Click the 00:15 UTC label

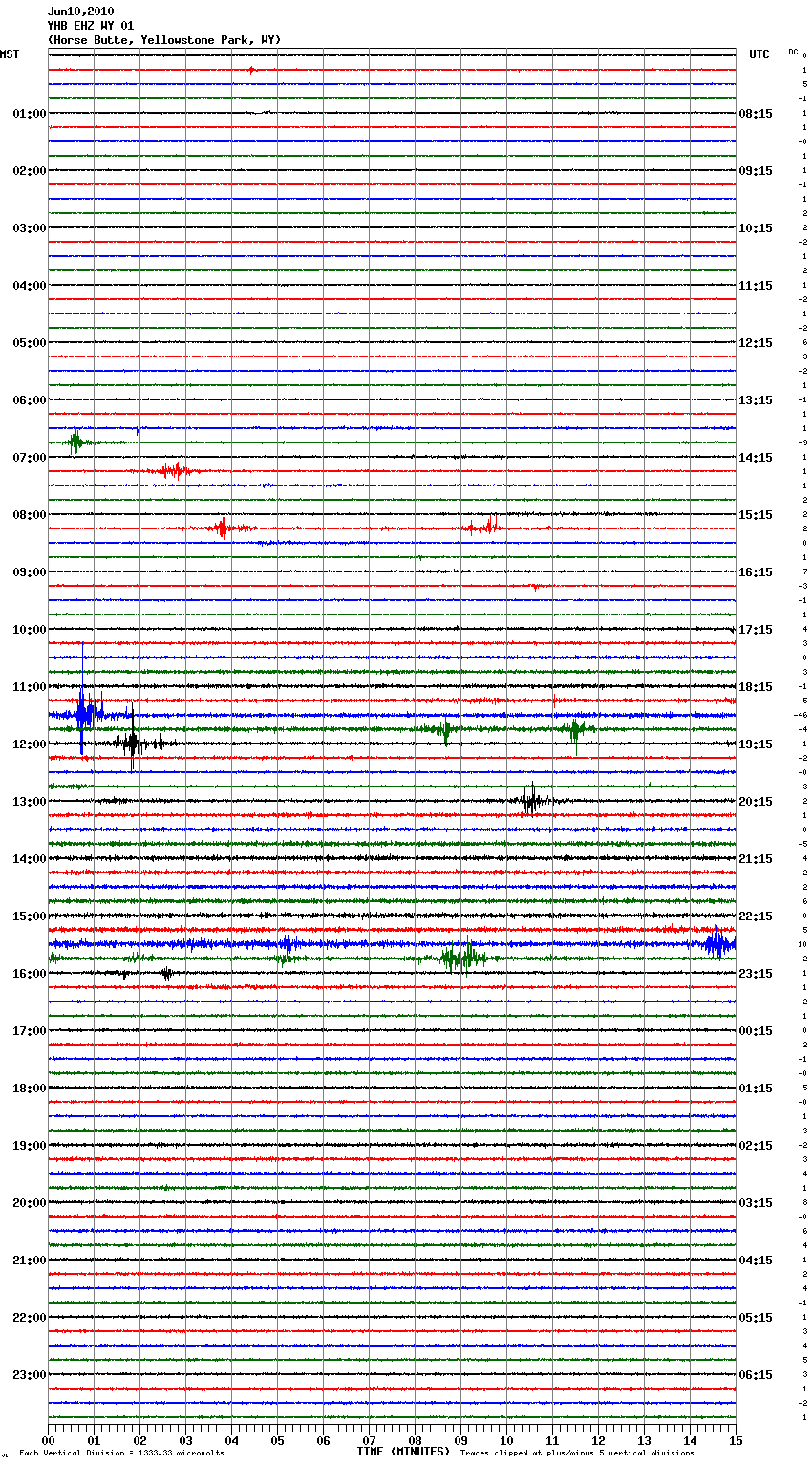756,1031
